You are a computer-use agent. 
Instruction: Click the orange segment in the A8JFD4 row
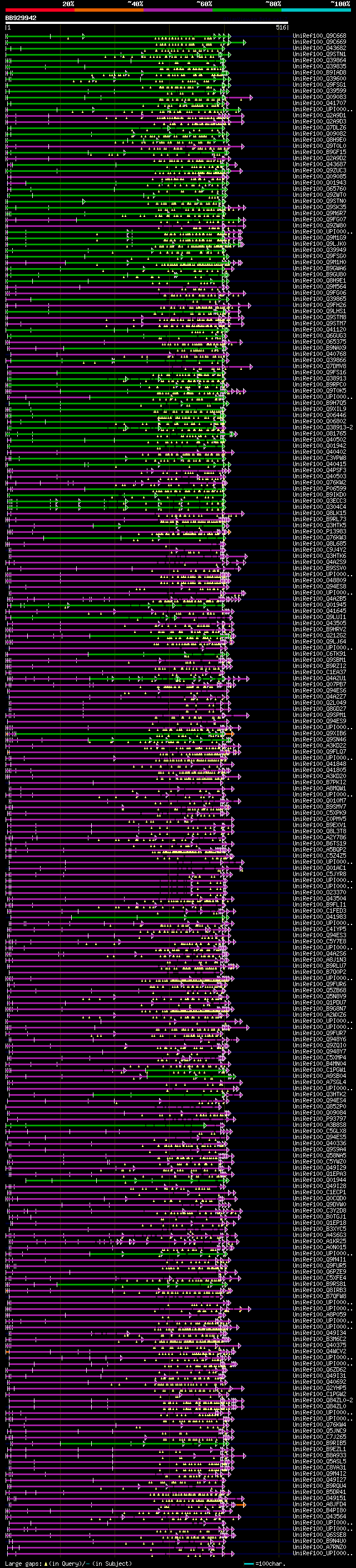(240, 1505)
